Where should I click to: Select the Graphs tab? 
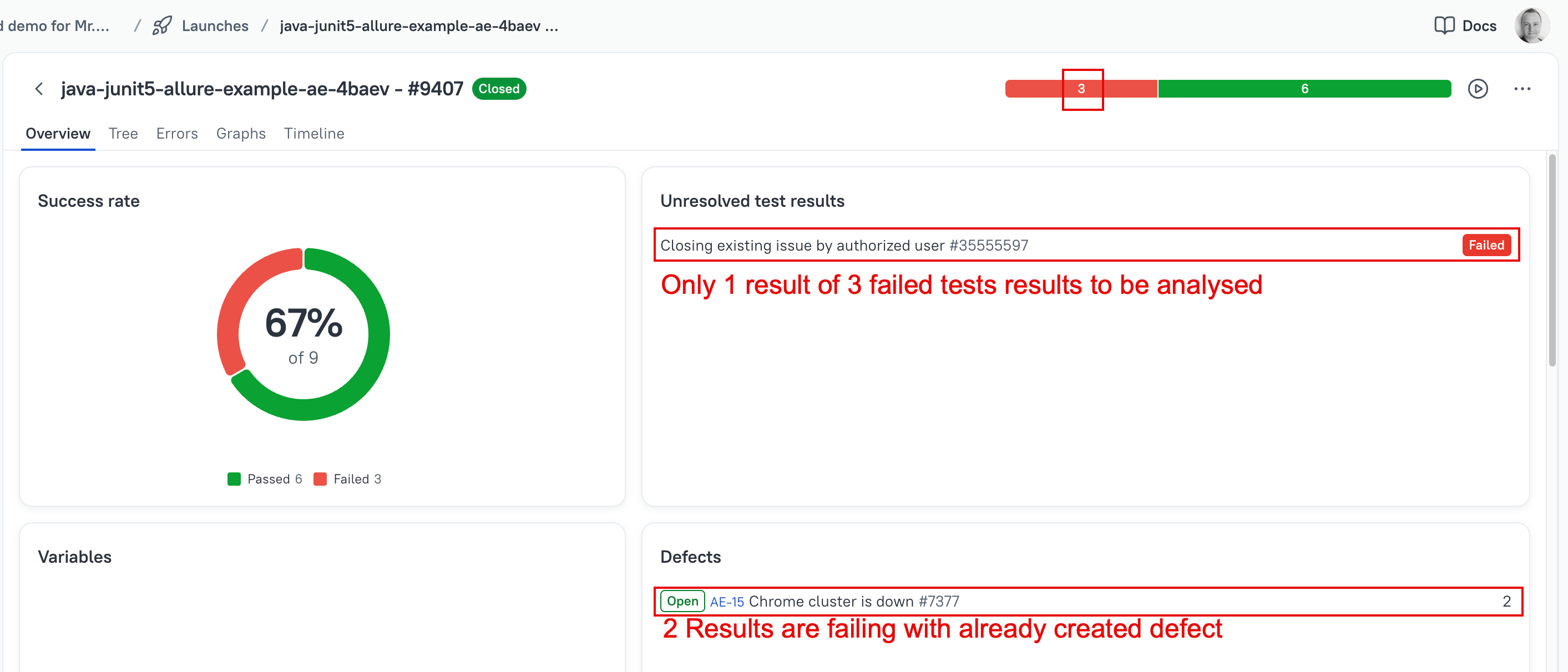(240, 133)
